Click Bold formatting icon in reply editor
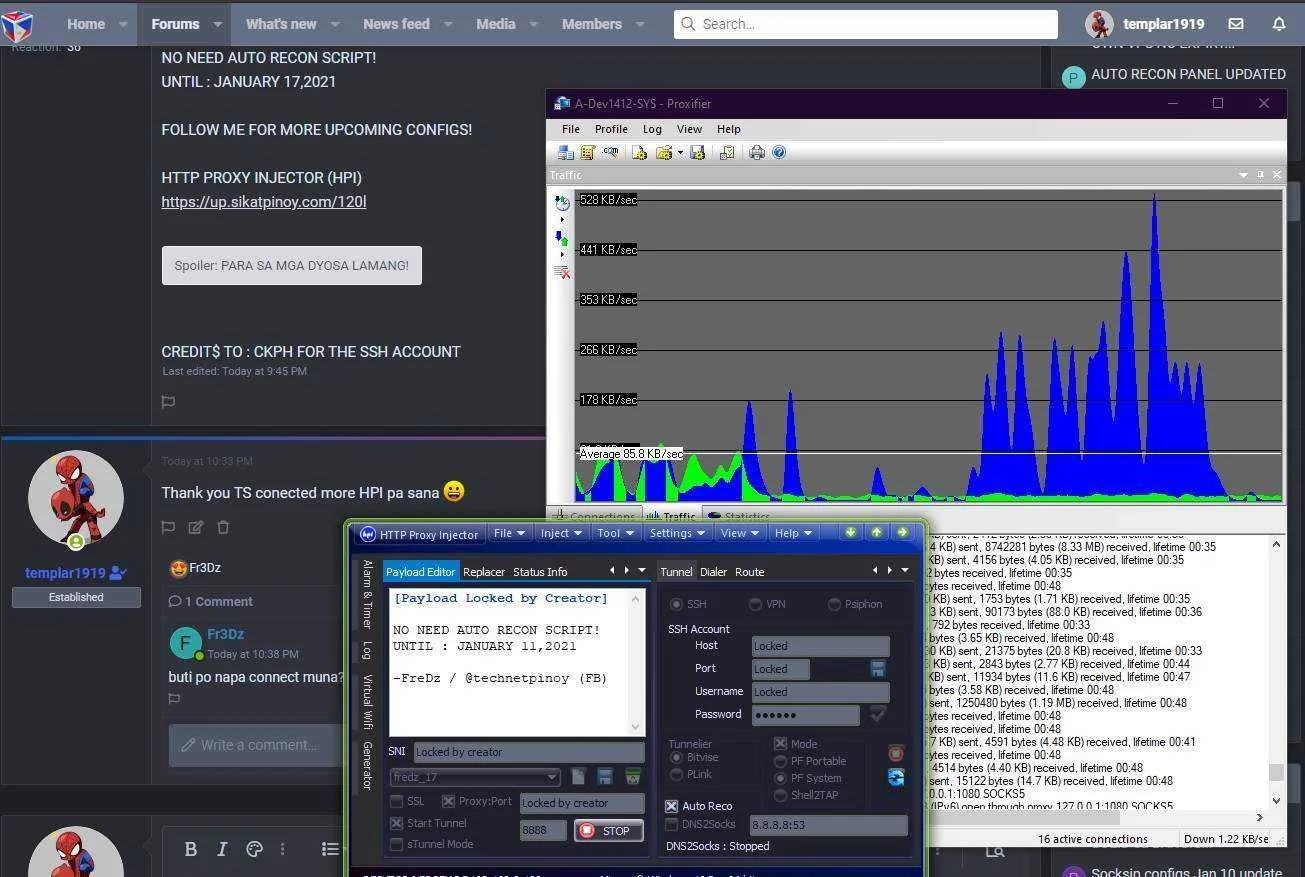Screen dimensions: 1305x877 [191, 849]
